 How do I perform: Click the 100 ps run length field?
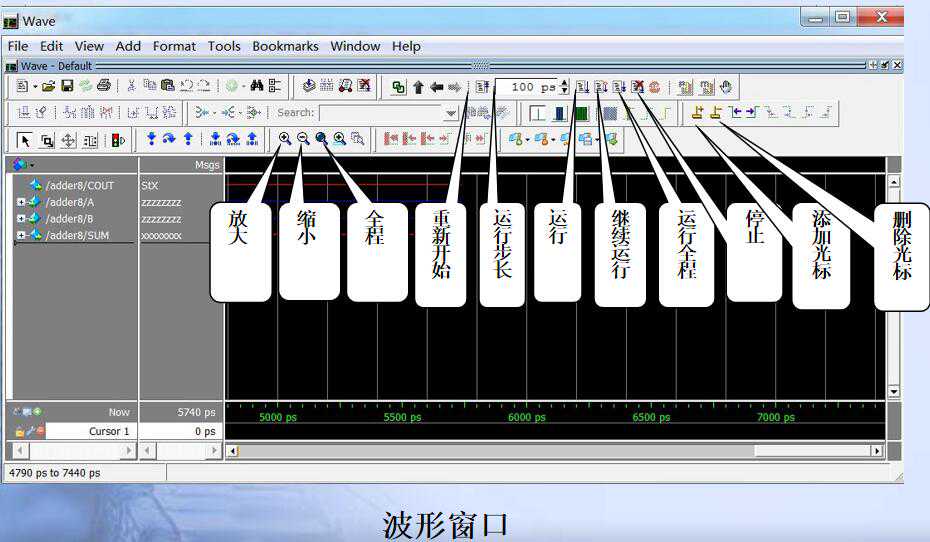530,88
